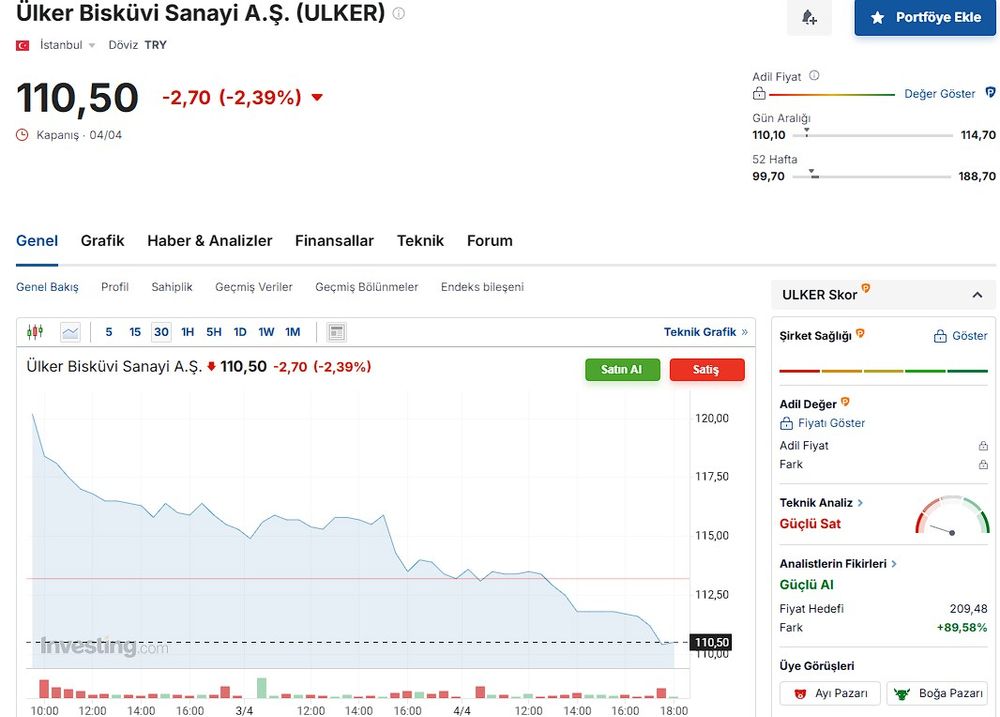This screenshot has height=717, width=1000.
Task: Click the technical analysis gauge
Action: [x=952, y=515]
